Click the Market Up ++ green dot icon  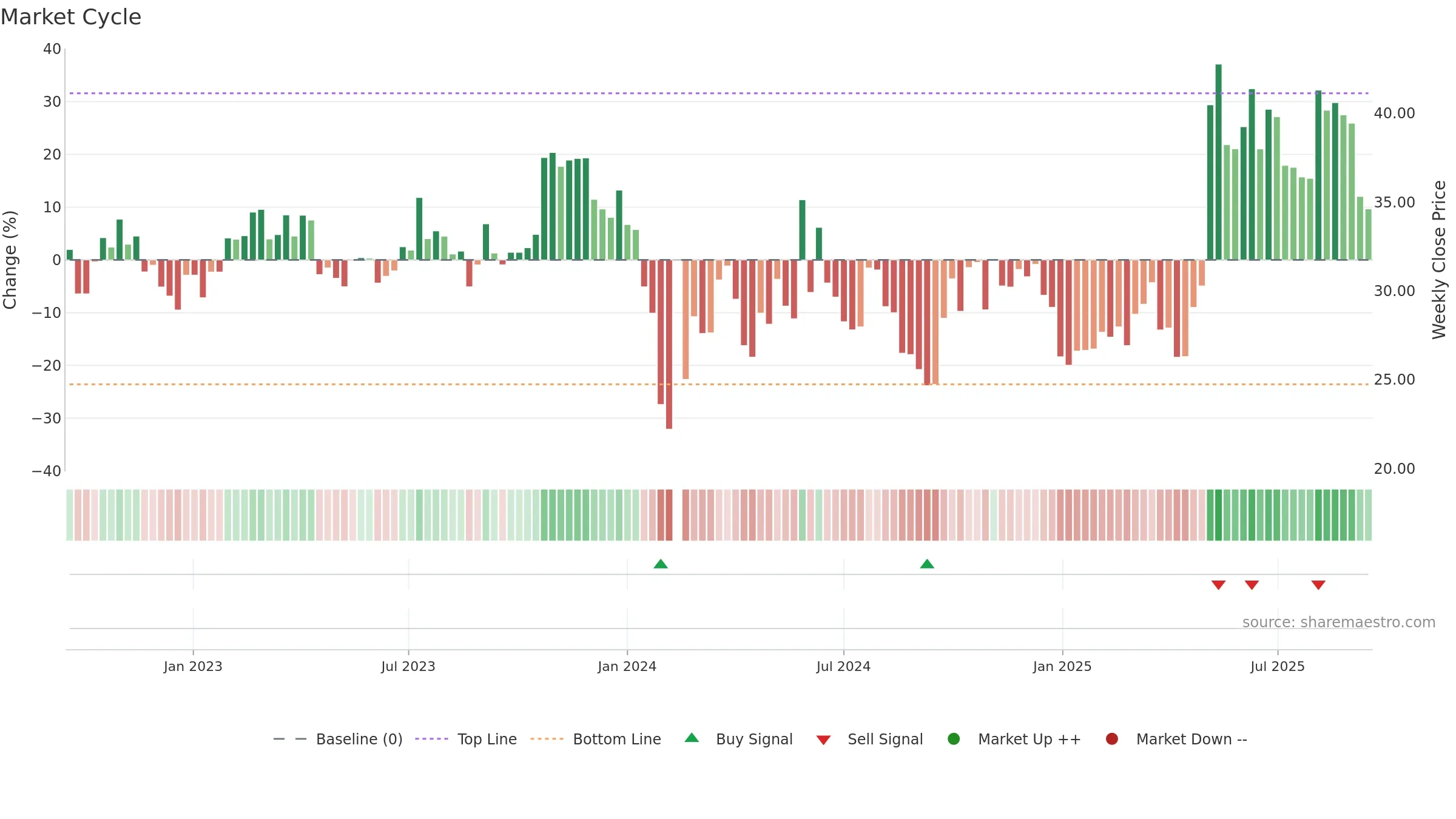coord(954,739)
